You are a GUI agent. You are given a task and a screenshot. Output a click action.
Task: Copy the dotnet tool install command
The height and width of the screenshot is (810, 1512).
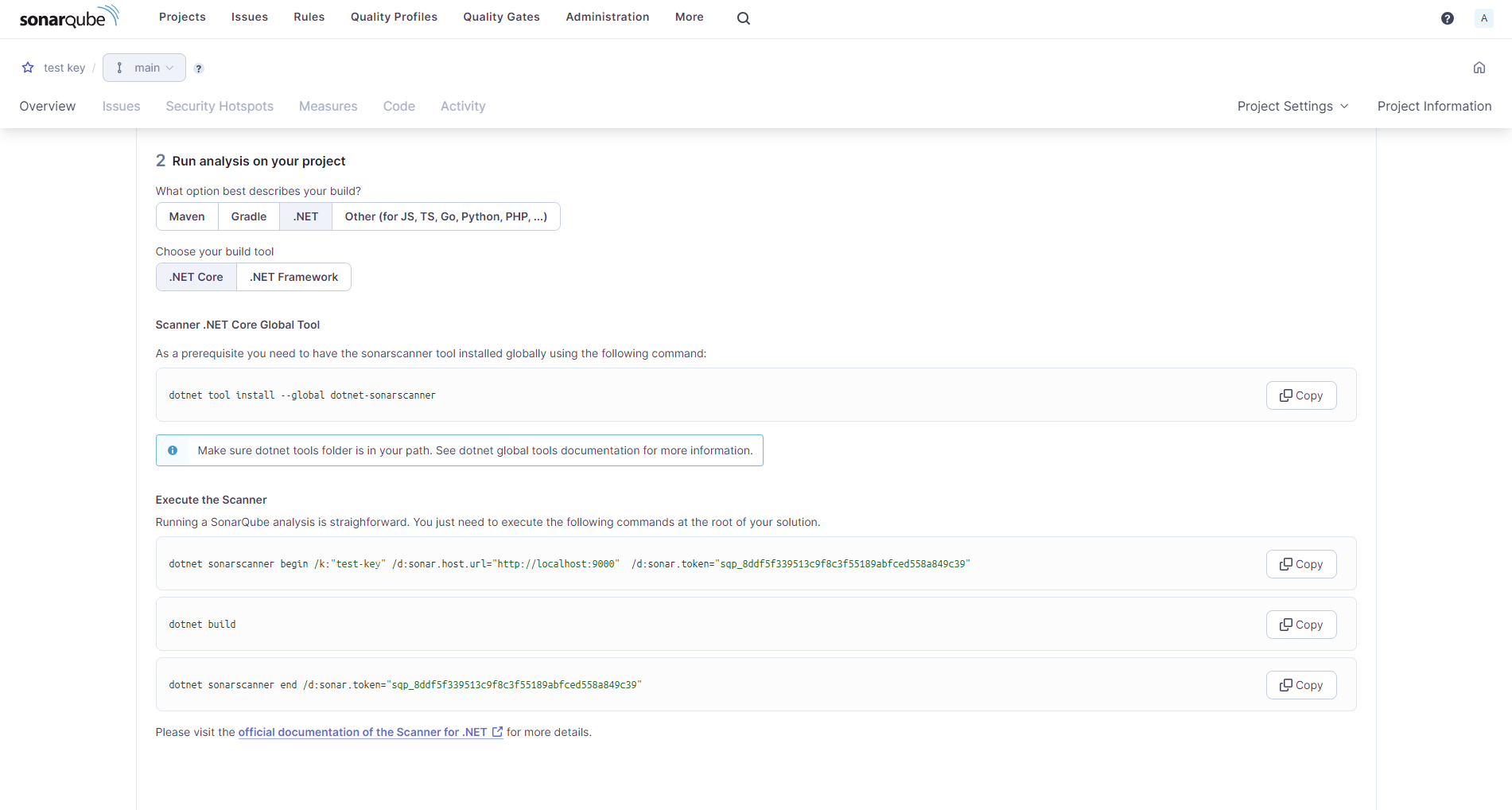click(1300, 395)
